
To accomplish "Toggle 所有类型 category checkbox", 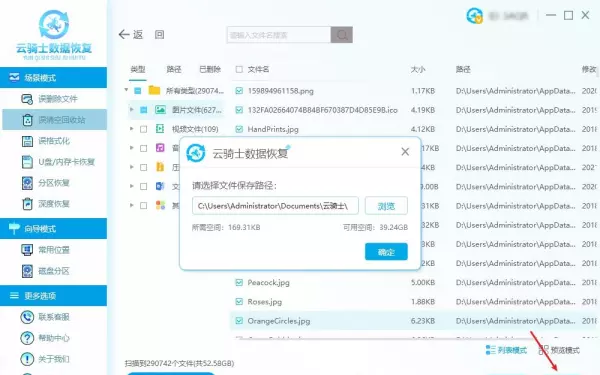I will [138, 91].
